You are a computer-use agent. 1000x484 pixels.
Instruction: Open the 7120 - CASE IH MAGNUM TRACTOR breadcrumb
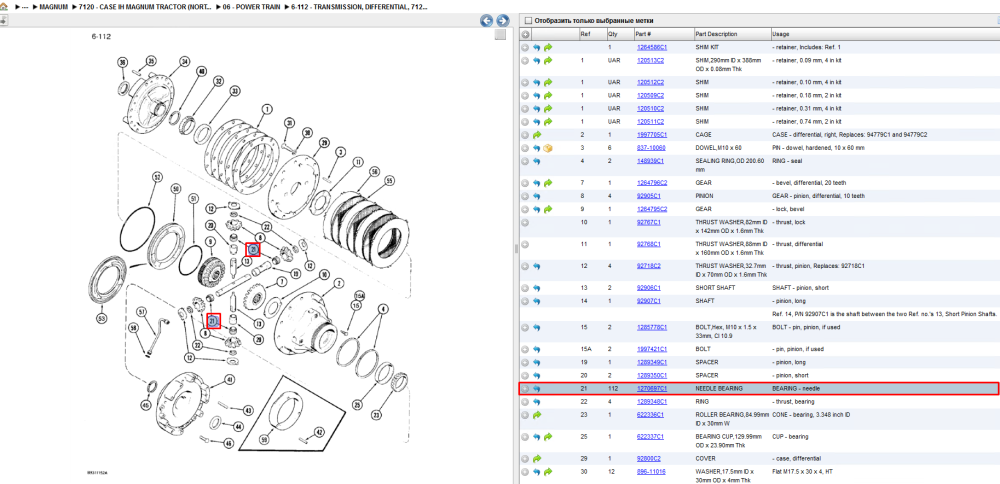(x=145, y=6)
